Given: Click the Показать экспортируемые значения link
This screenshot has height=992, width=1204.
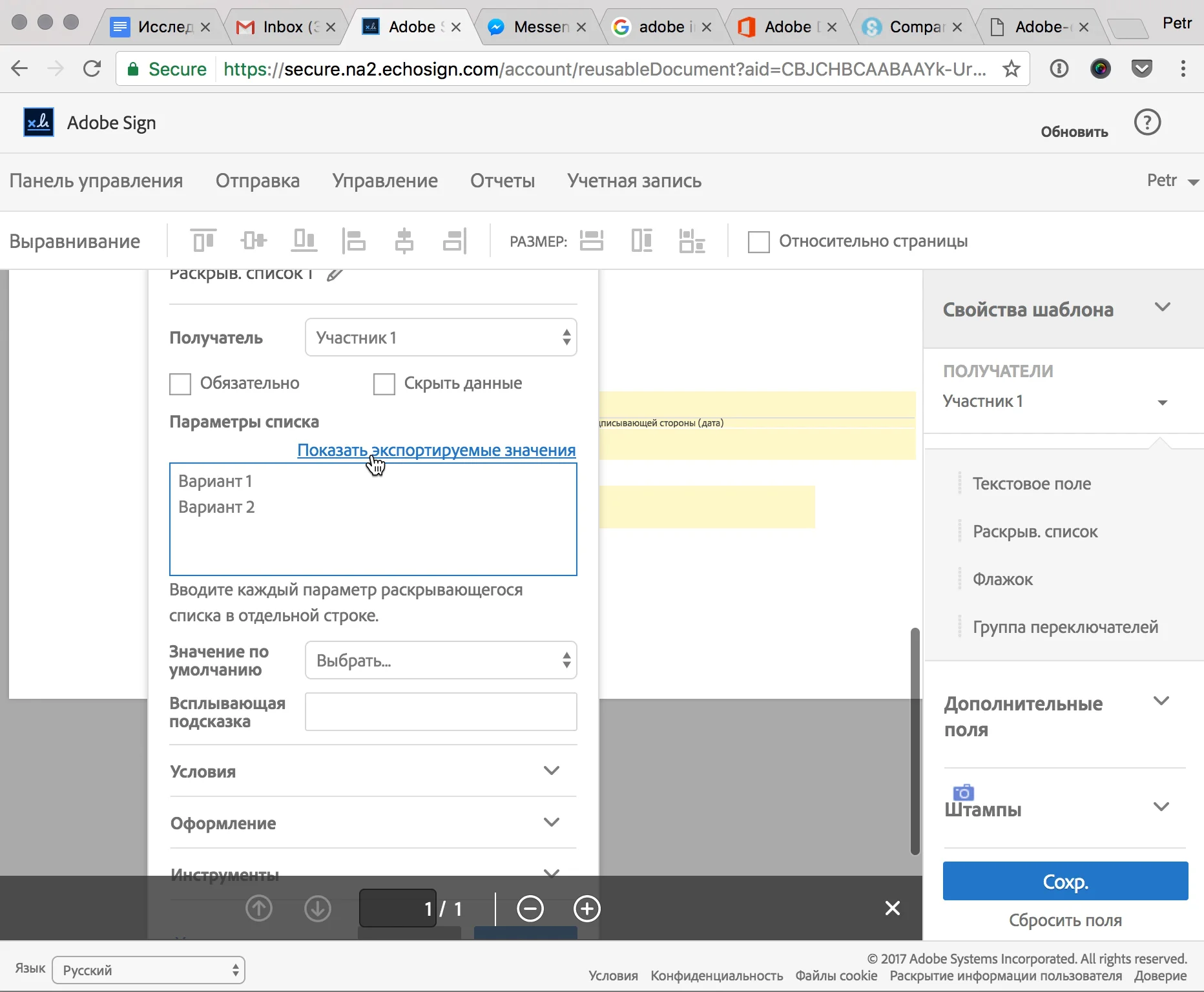Looking at the screenshot, I should coord(436,450).
